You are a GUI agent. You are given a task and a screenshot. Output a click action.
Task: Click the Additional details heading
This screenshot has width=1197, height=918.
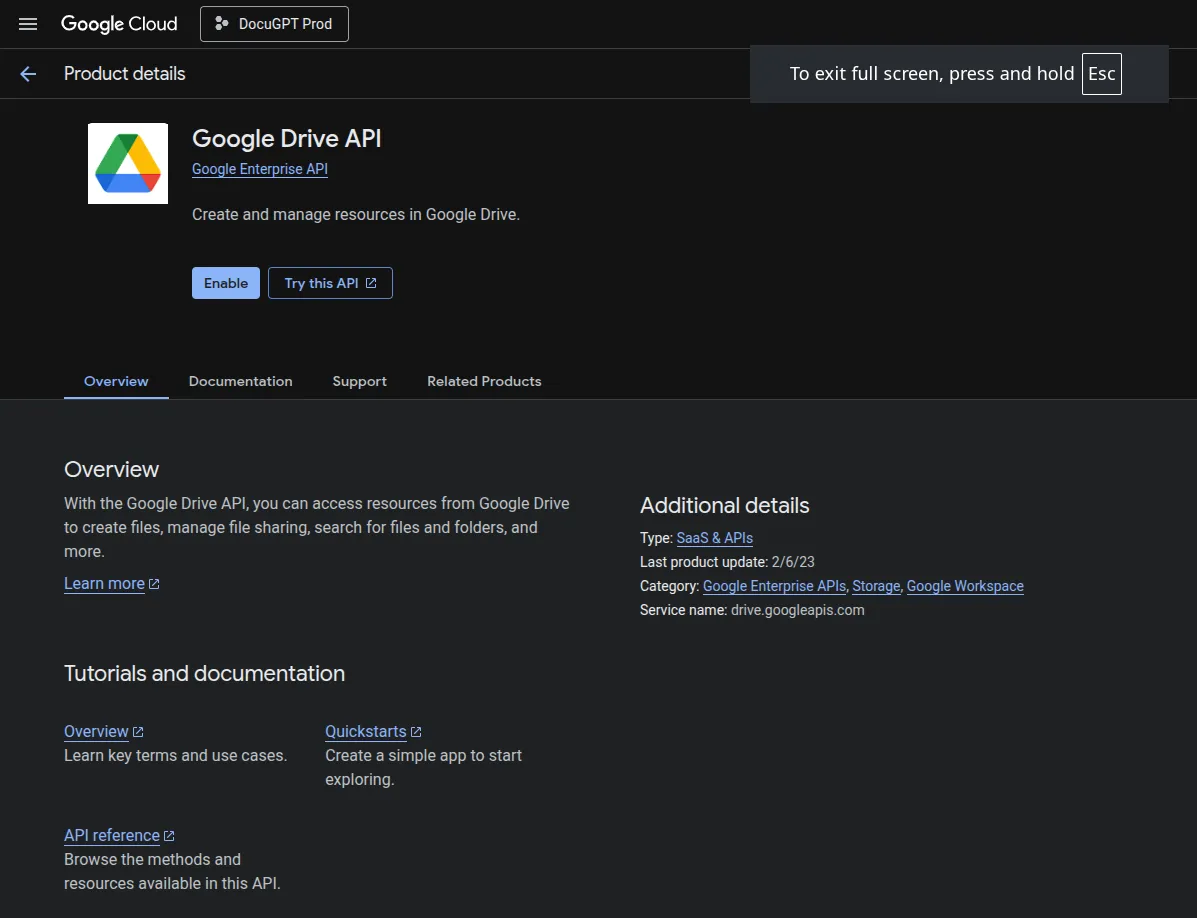724,506
